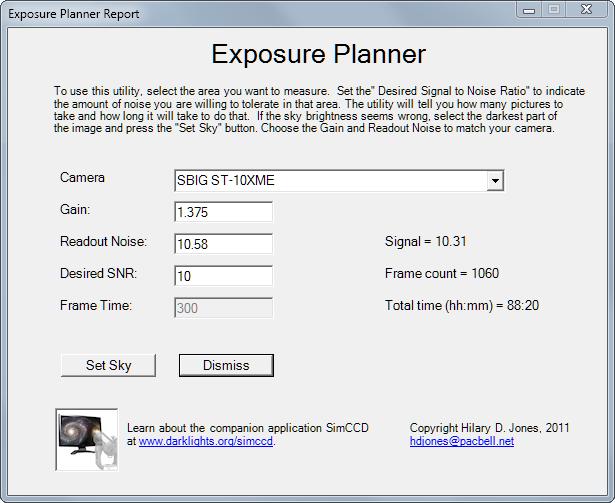Minimize the Exposure Planner Report window

(x=529, y=10)
